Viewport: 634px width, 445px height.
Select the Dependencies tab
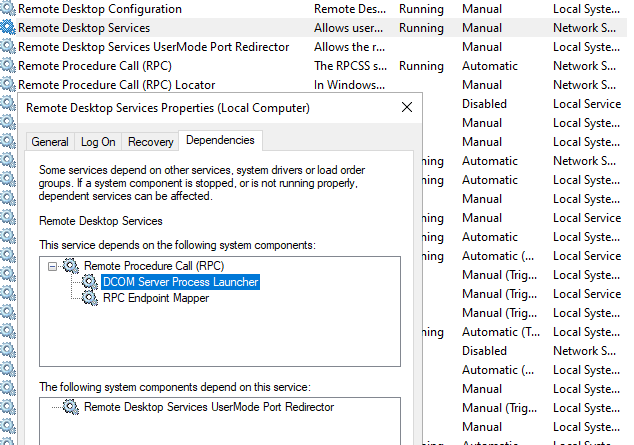(220, 140)
